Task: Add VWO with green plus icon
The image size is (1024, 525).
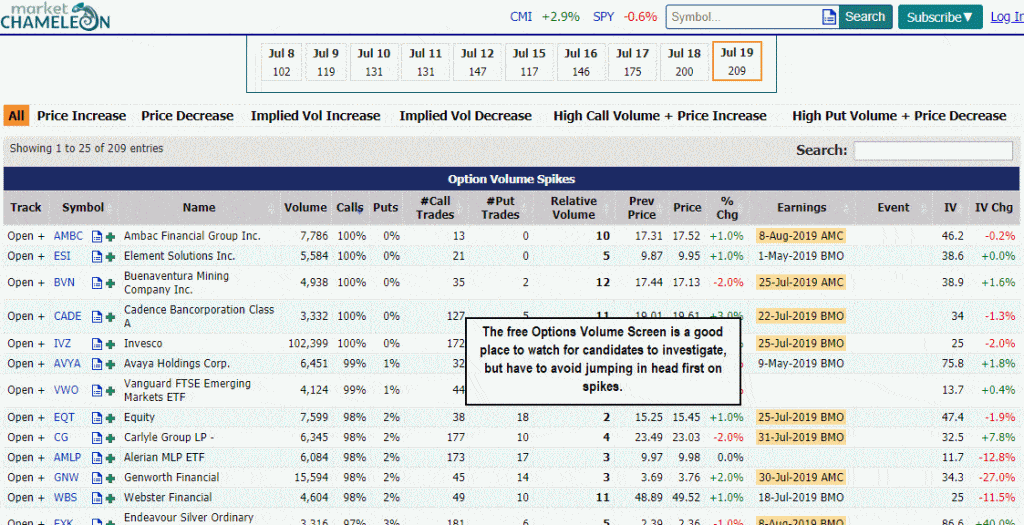Action: click(110, 390)
